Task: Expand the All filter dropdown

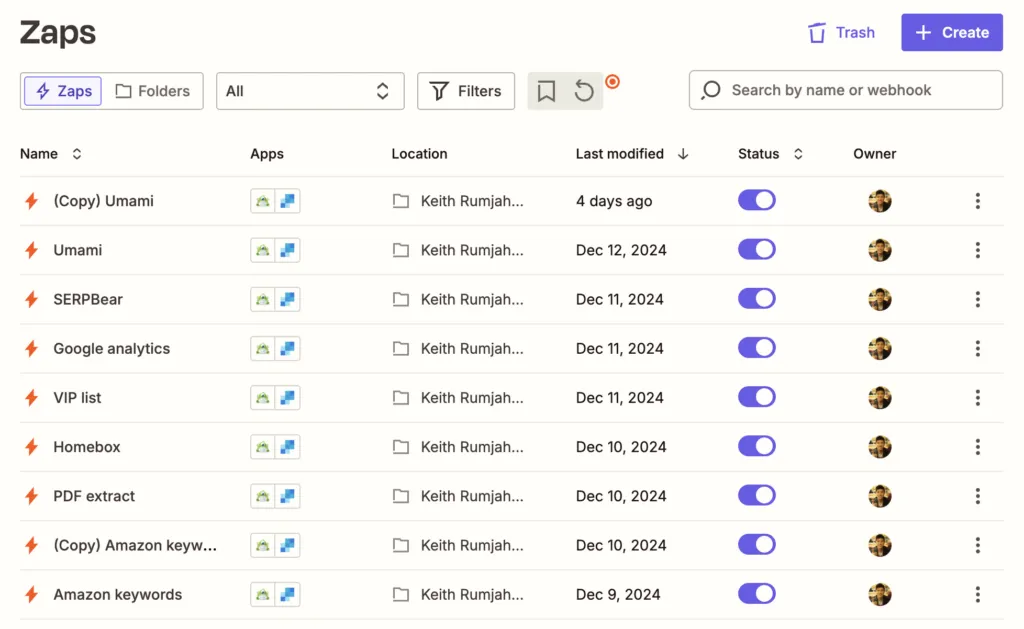Action: tap(310, 91)
